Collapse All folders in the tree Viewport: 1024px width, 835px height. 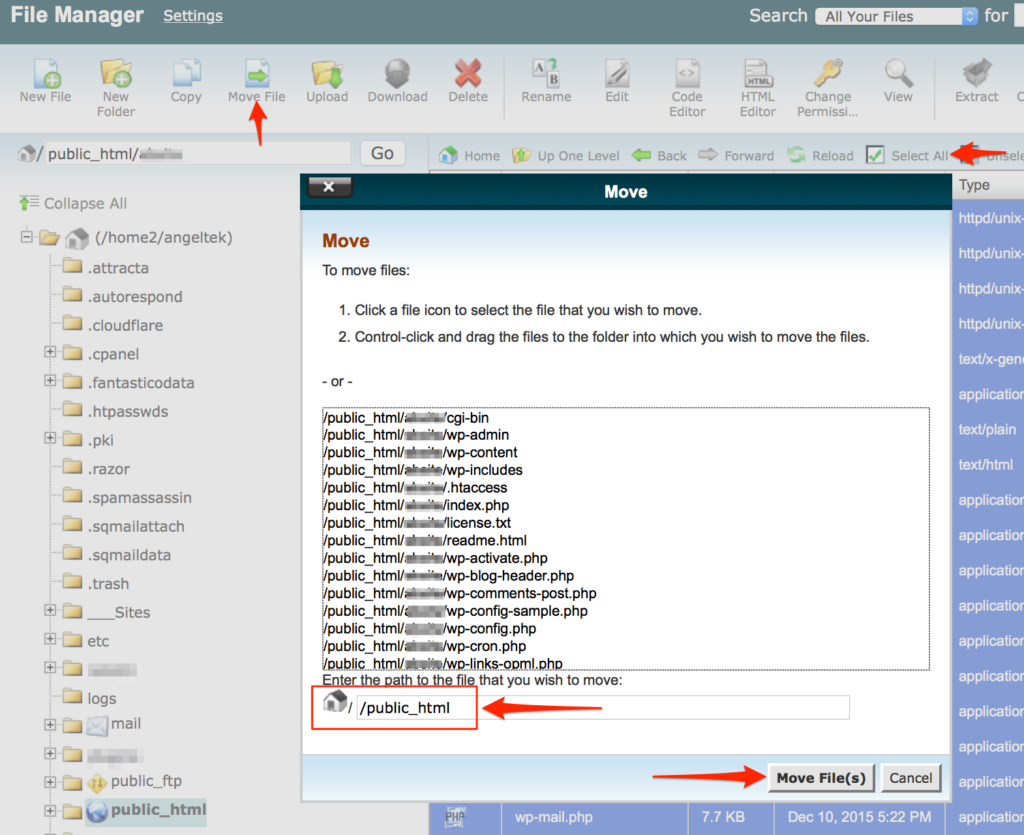(x=85, y=202)
